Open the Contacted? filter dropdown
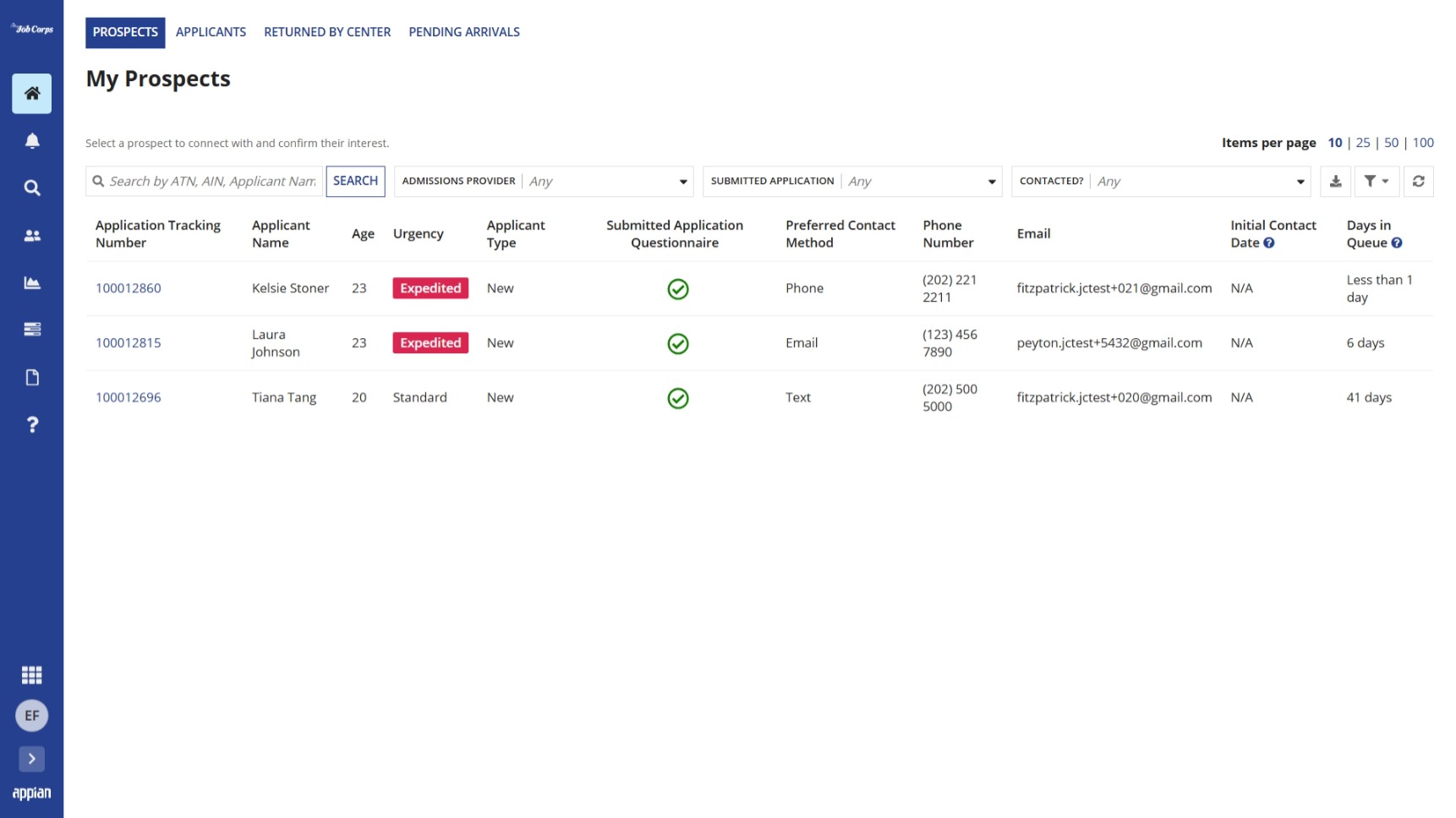Screen dimensions: 1456x818 (1161, 182)
